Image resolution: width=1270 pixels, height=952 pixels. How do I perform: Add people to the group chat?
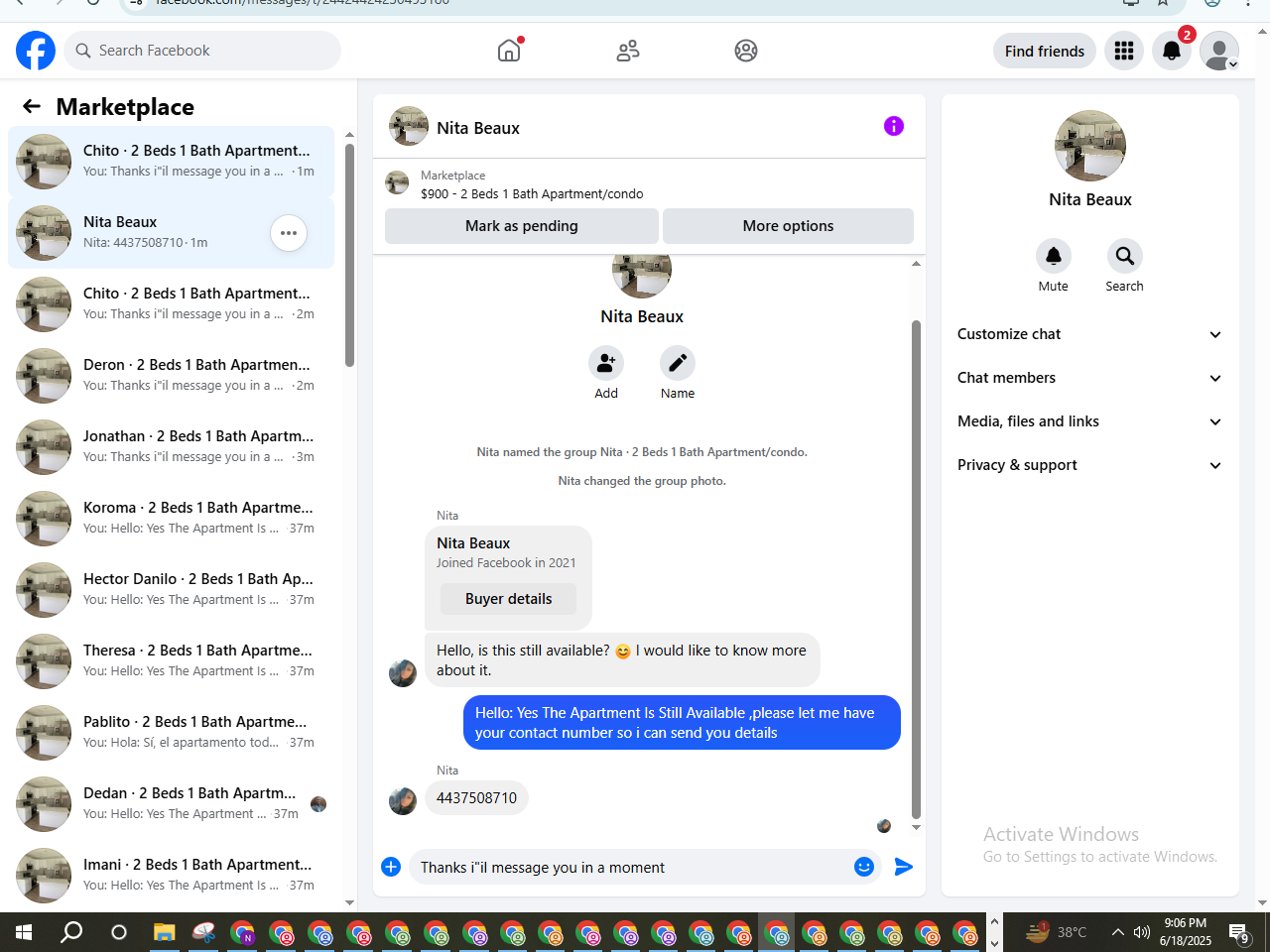click(606, 363)
